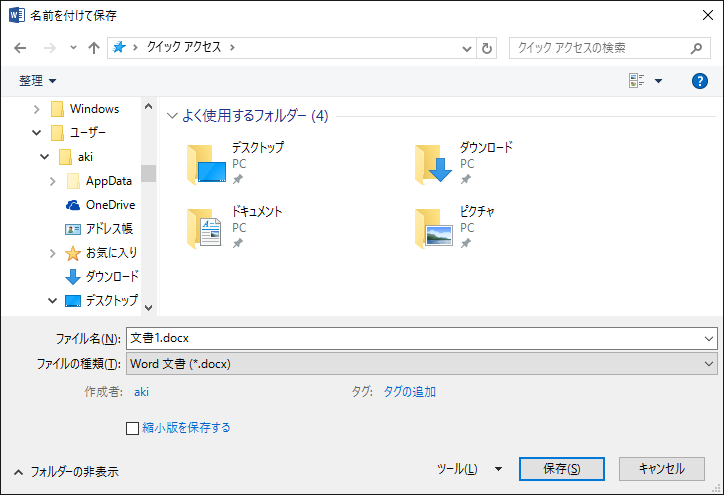Enable the 縮小版を保存する checkbox
The width and height of the screenshot is (724, 495).
[x=132, y=428]
